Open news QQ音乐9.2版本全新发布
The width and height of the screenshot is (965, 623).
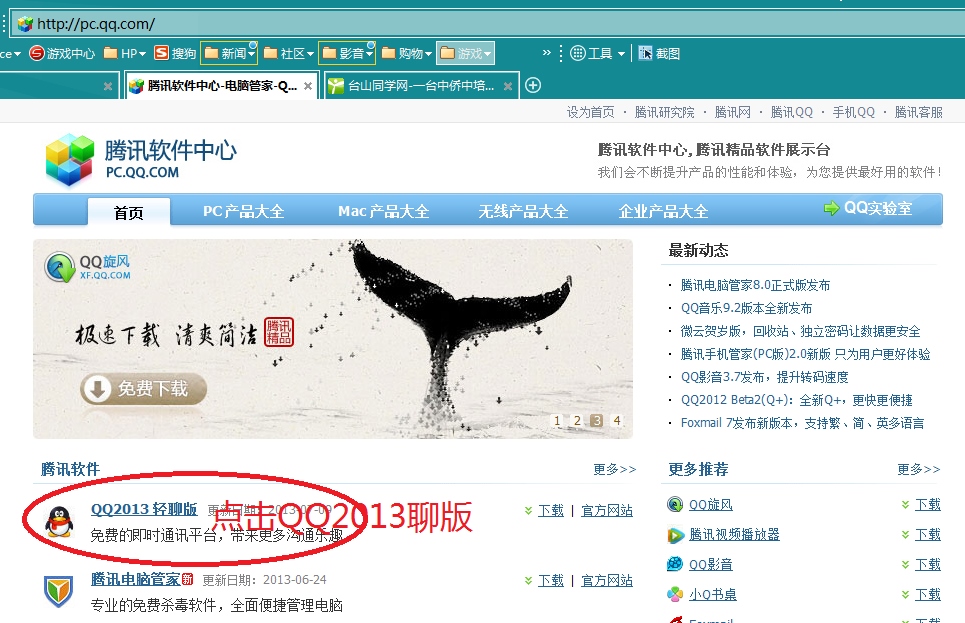pyautogui.click(x=746, y=308)
